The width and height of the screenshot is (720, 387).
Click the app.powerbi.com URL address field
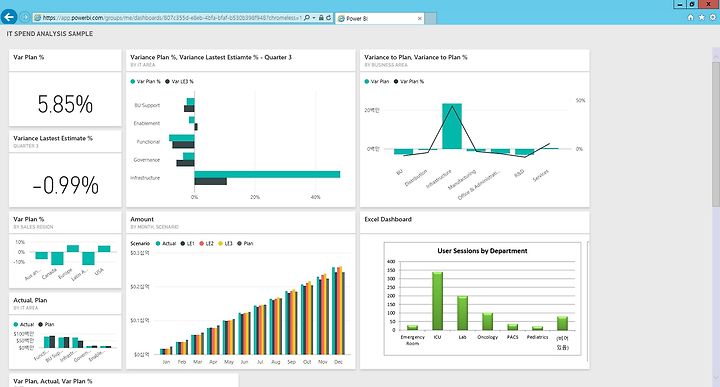coord(172,18)
